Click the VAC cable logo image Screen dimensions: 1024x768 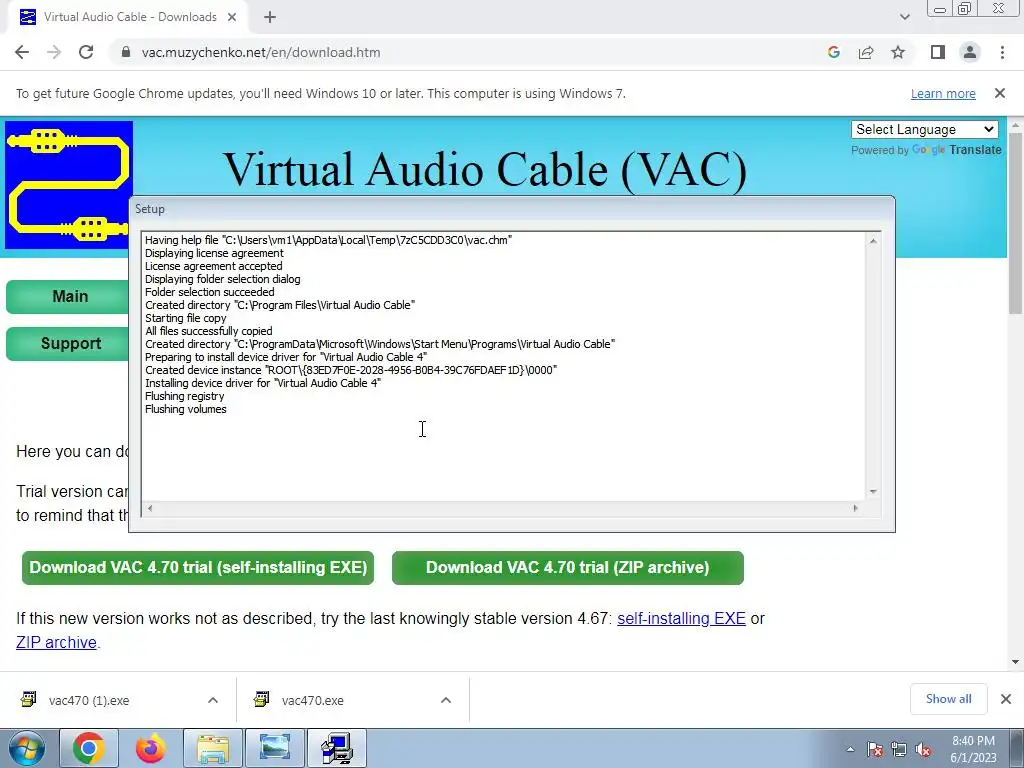69,185
